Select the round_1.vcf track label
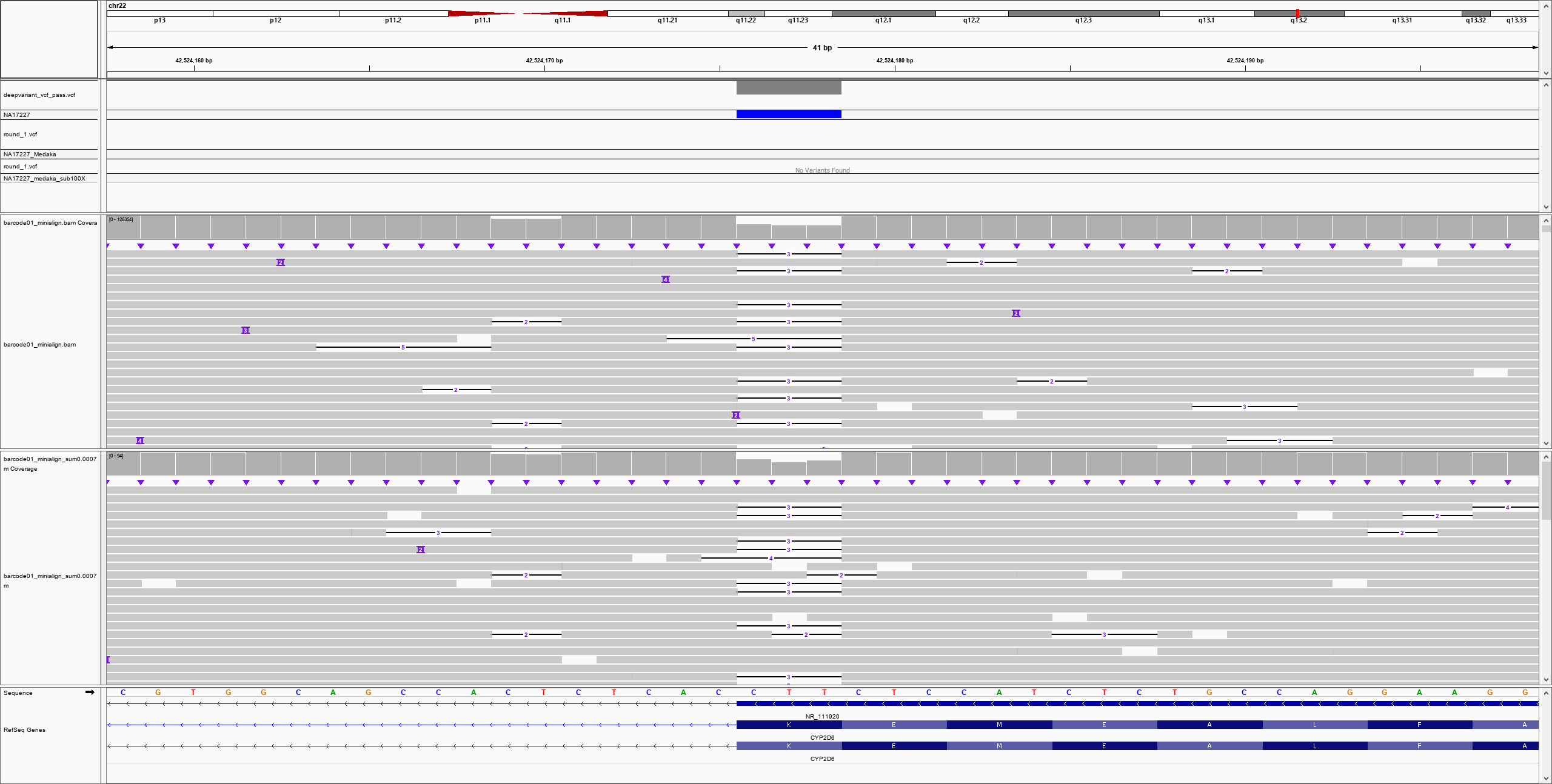The image size is (1552, 784). [20, 135]
